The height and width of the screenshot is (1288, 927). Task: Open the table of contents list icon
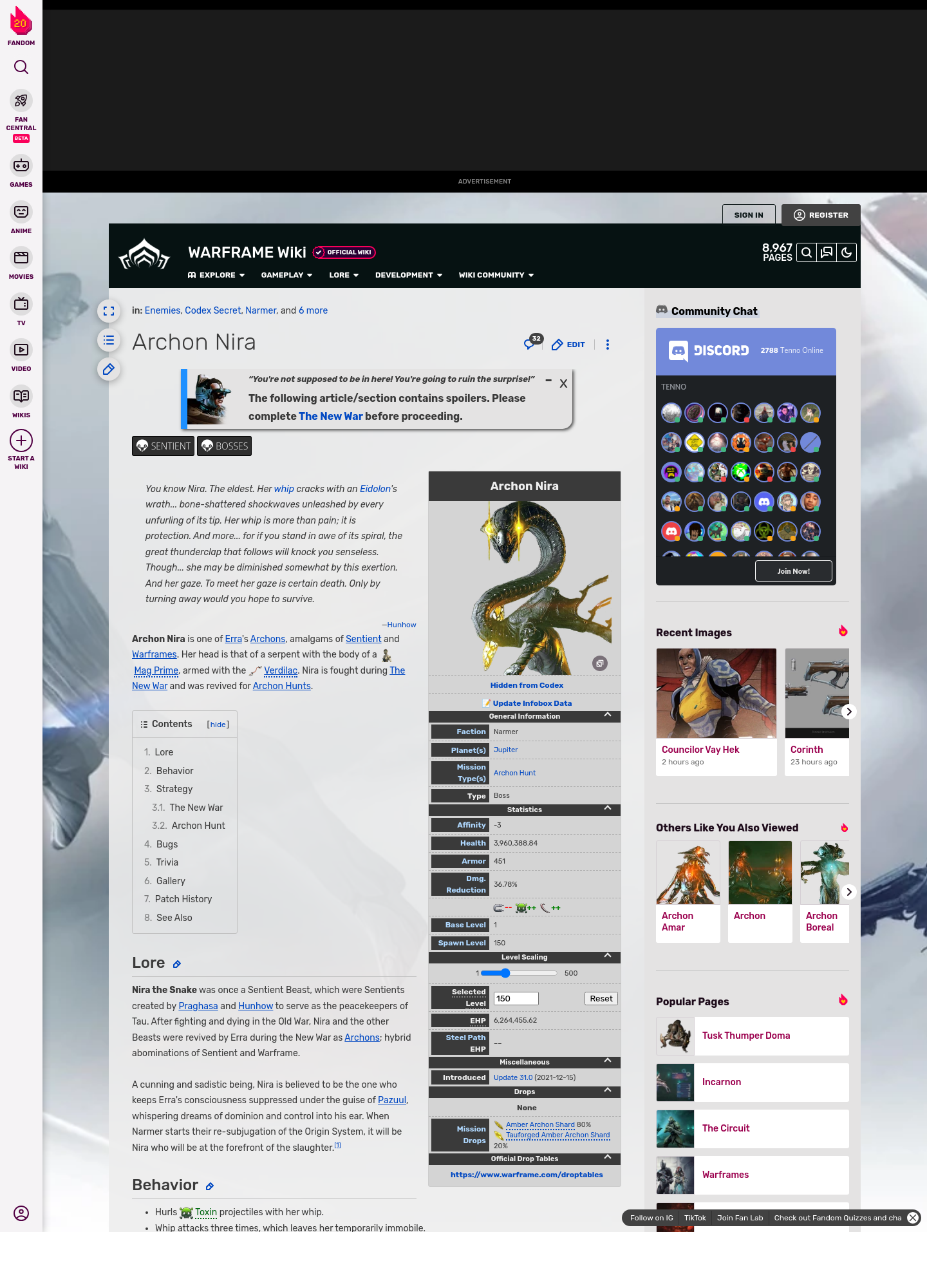[x=109, y=340]
